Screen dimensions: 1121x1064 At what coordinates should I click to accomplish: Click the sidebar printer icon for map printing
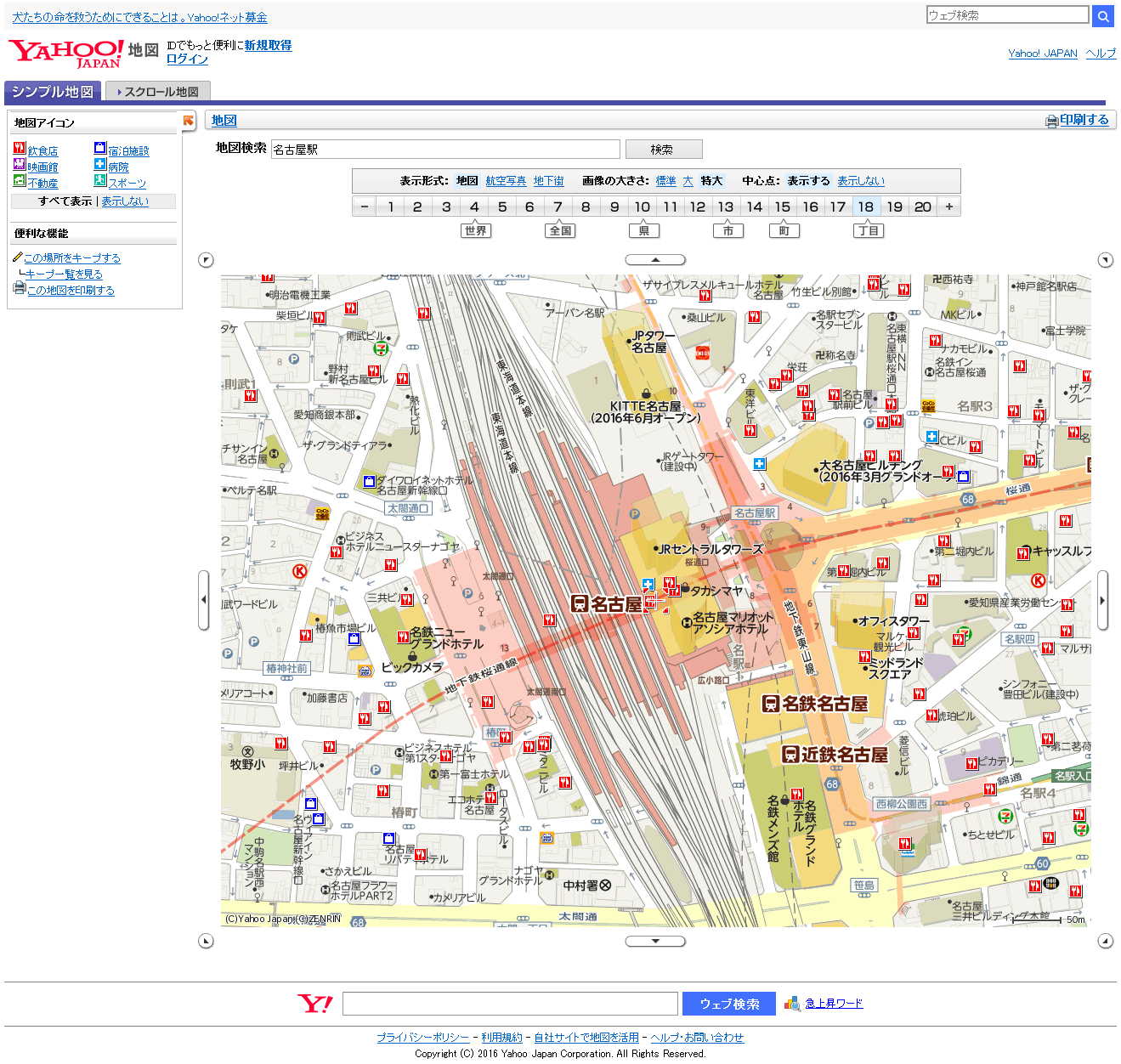[x=20, y=288]
